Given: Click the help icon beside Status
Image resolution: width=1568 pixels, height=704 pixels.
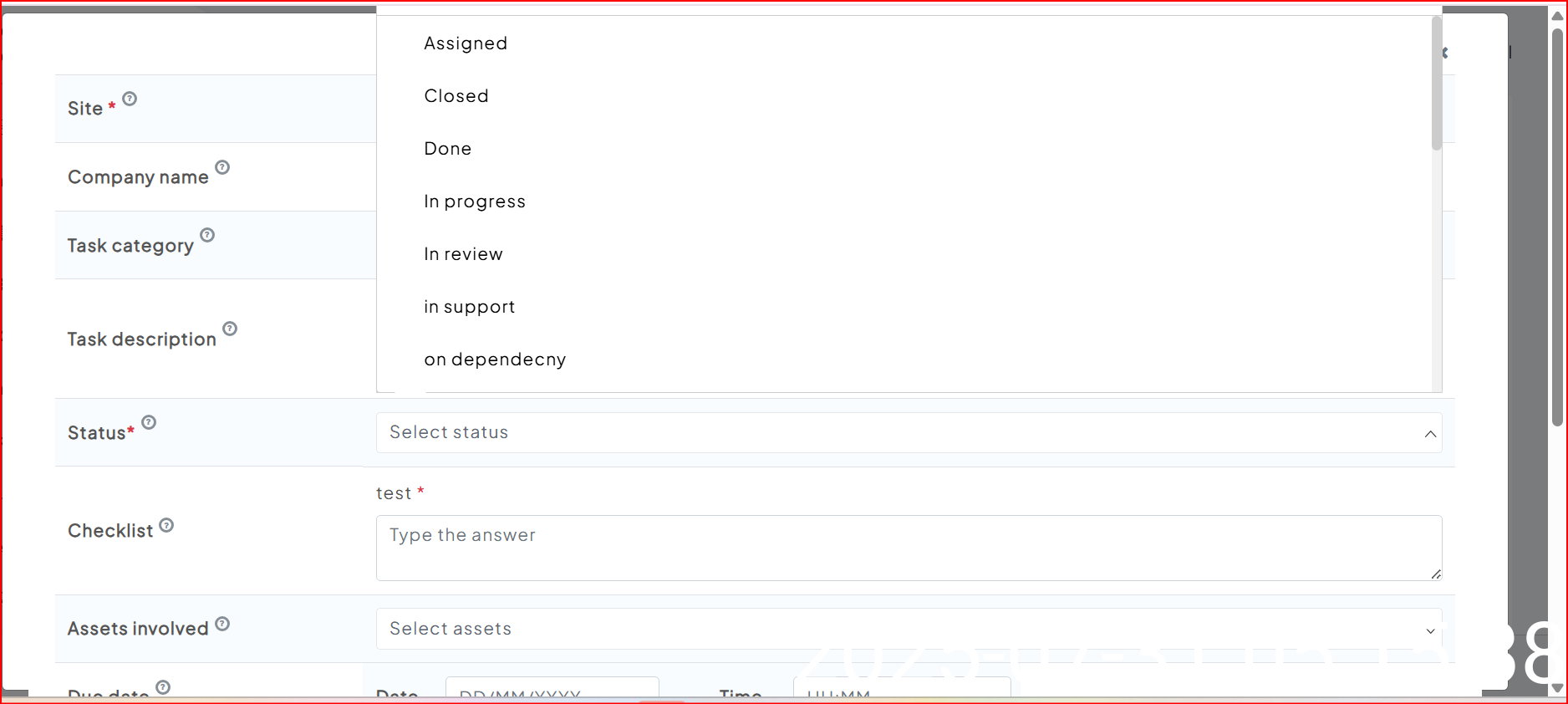Looking at the screenshot, I should click(149, 422).
